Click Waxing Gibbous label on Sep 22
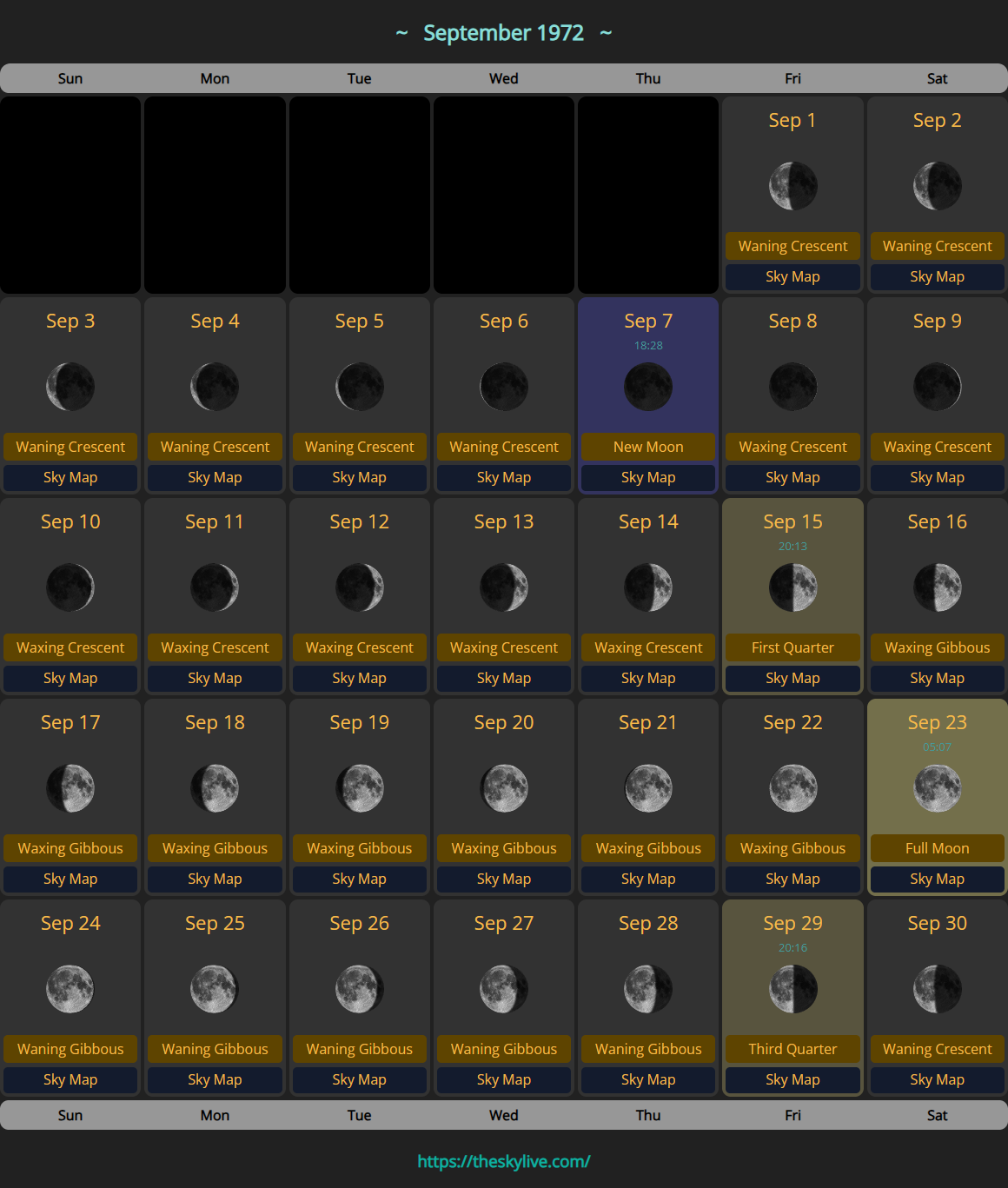The image size is (1008, 1188). (792, 848)
